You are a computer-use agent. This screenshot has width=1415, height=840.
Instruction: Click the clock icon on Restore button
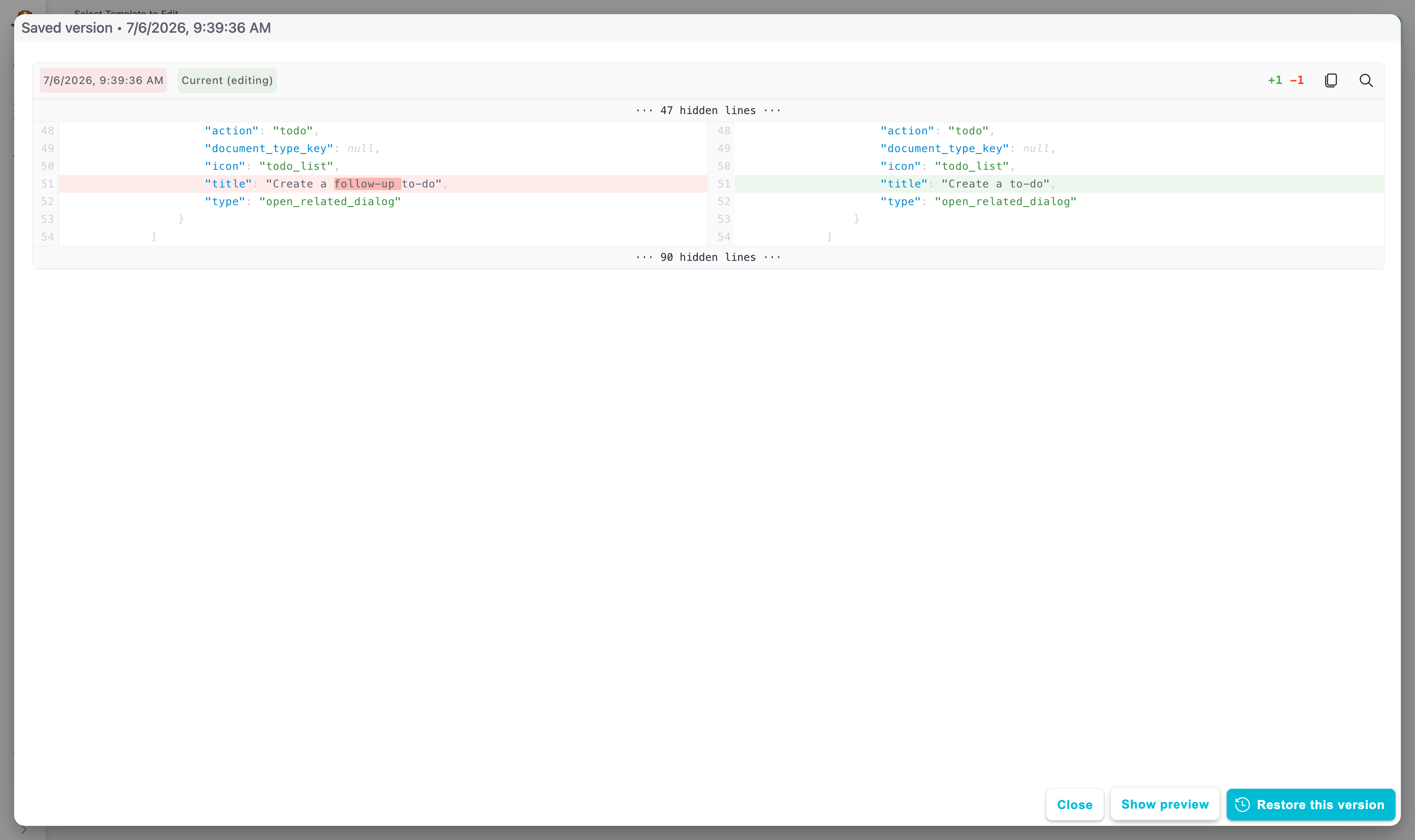(1242, 804)
